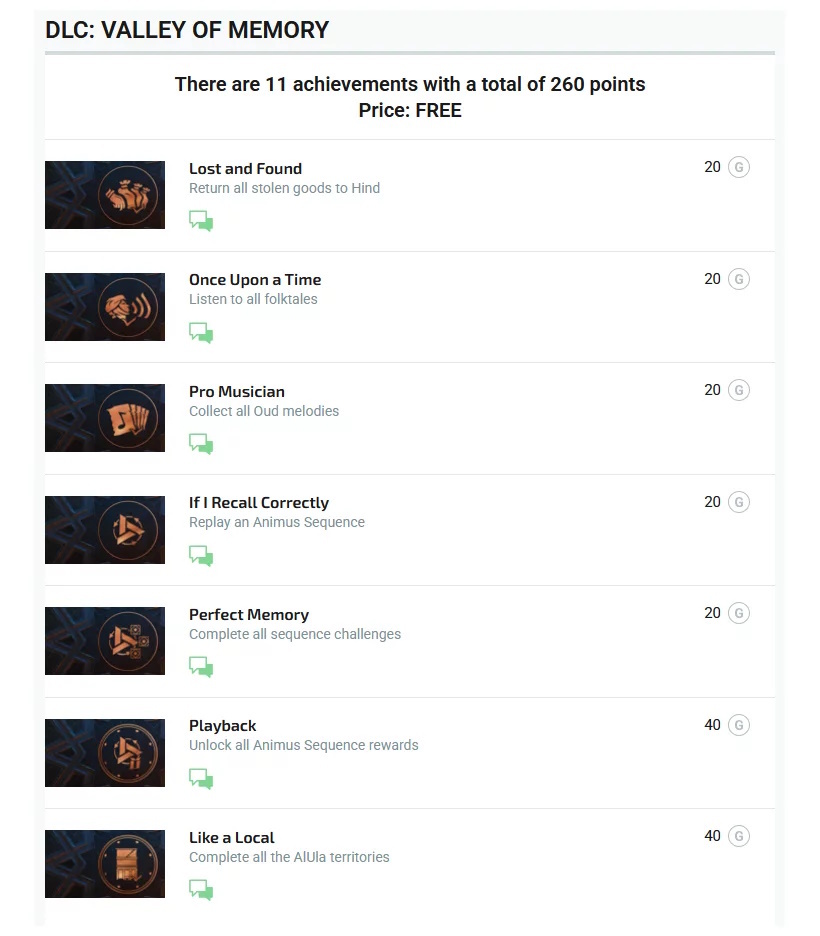Click the 40 point value beside Playback
The image size is (820, 936).
tap(712, 724)
